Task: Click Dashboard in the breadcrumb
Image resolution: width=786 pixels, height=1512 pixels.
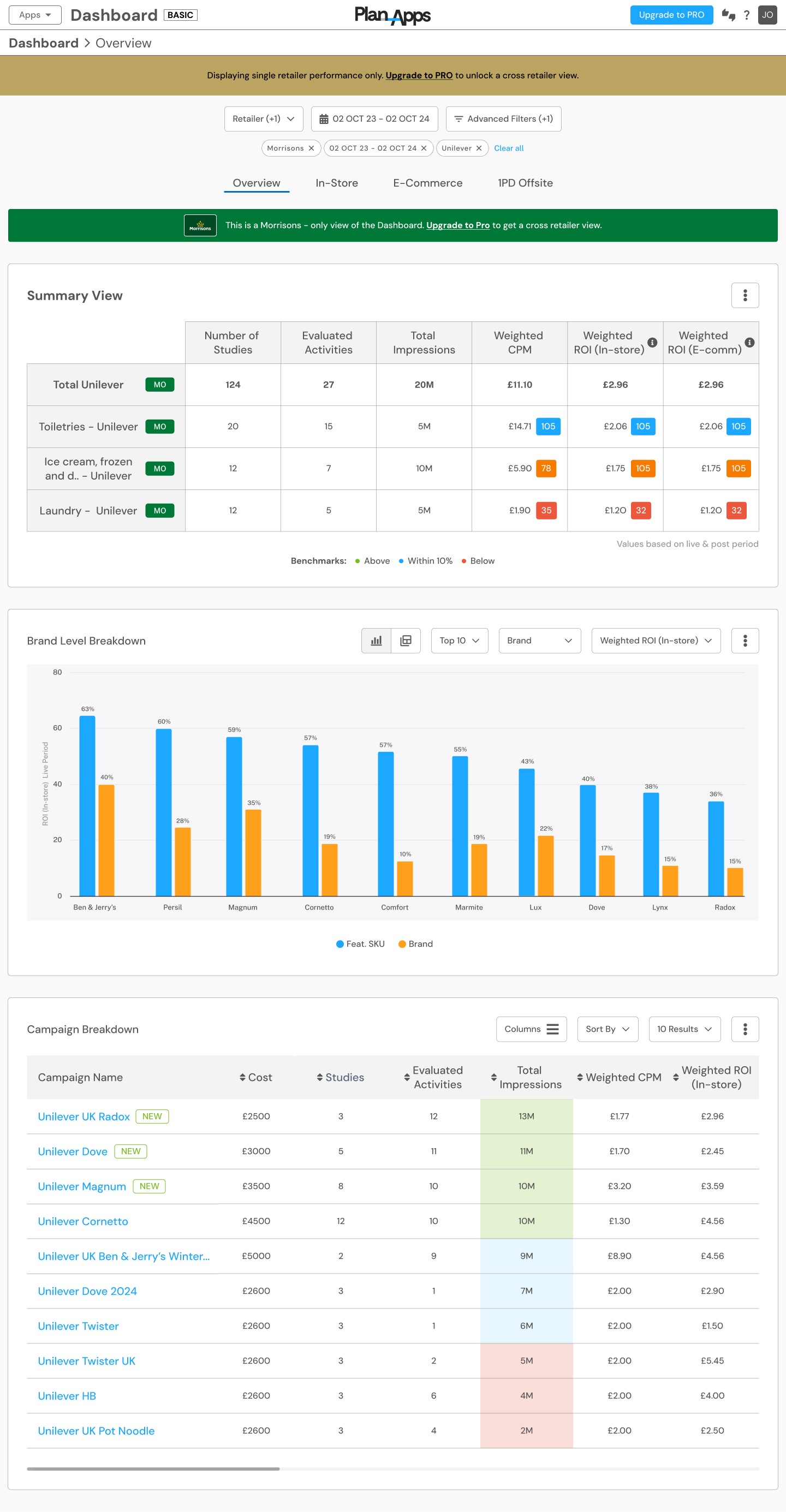Action: point(44,43)
